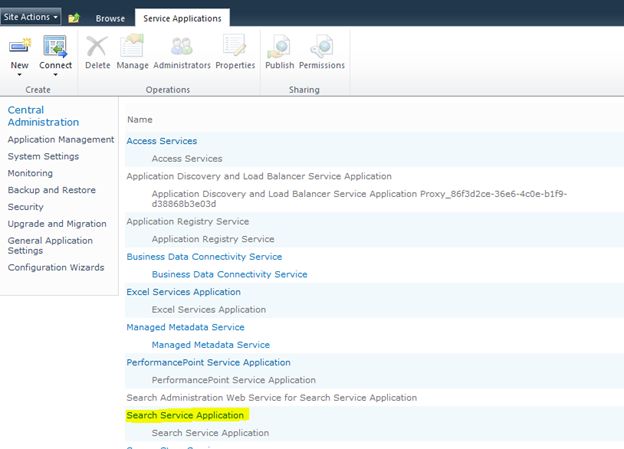Open Properties in the ribbon
Viewport: 624px width, 449px height.
coord(235,46)
